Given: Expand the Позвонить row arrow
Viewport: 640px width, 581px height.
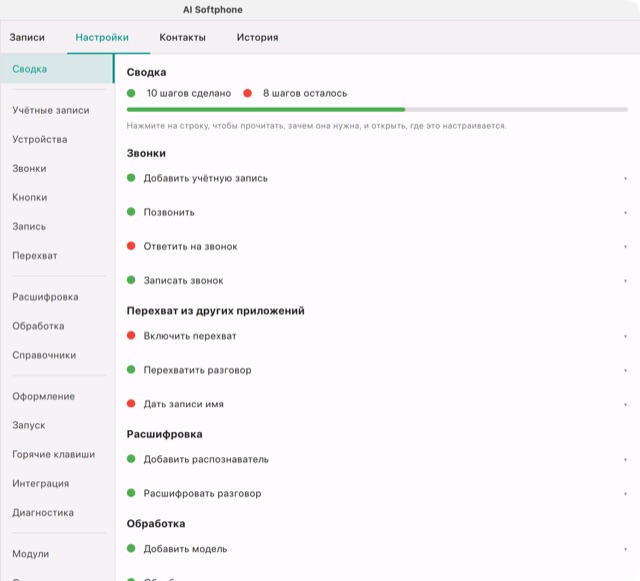Looking at the screenshot, I should (625, 212).
